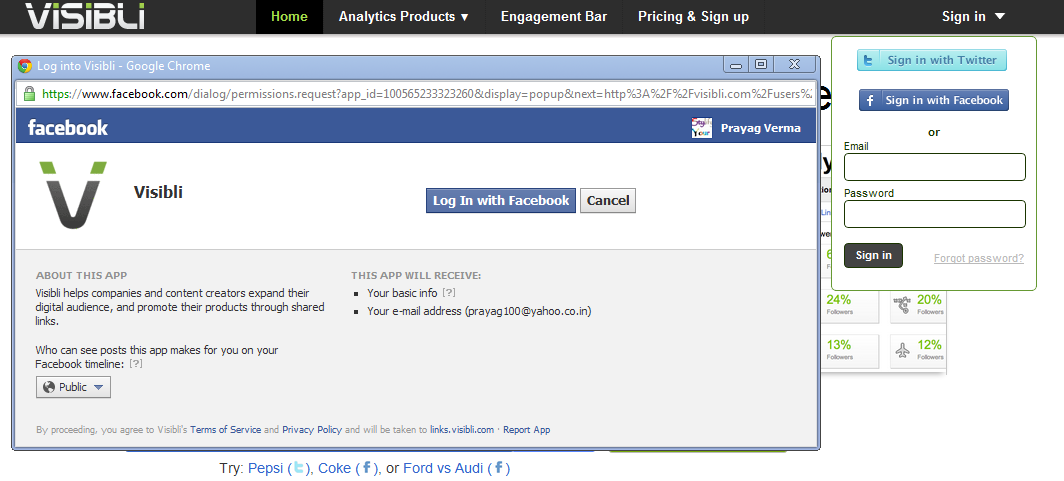Click Sign in with Facebook button
The height and width of the screenshot is (481, 1064).
tap(934, 100)
